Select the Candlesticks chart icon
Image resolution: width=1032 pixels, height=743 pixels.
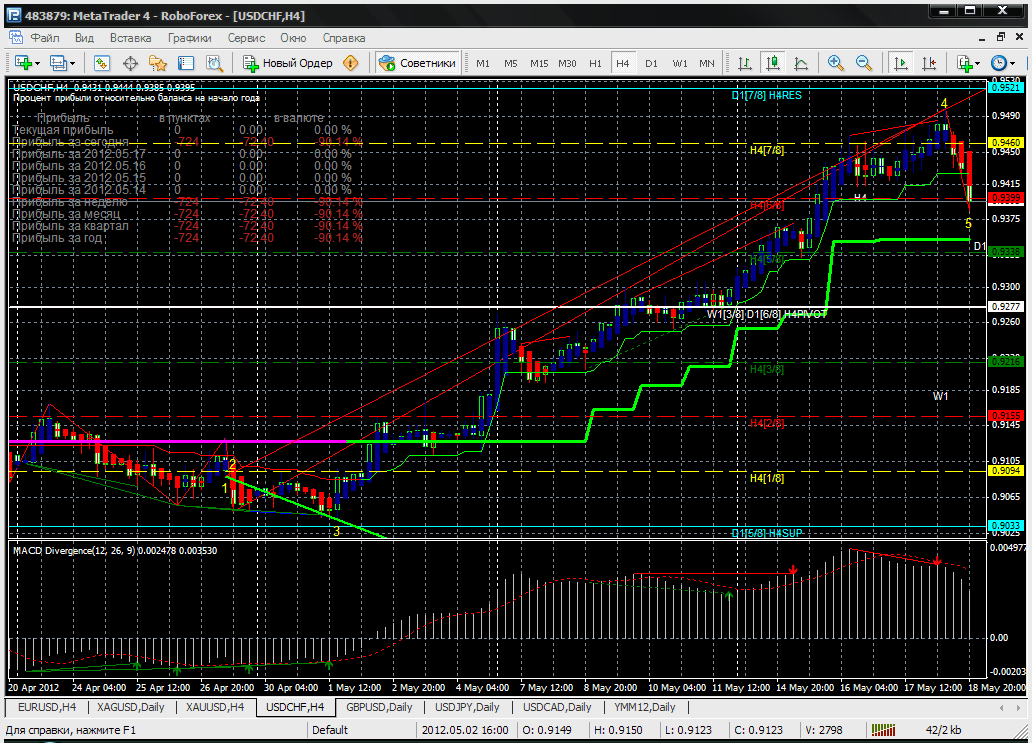[773, 63]
